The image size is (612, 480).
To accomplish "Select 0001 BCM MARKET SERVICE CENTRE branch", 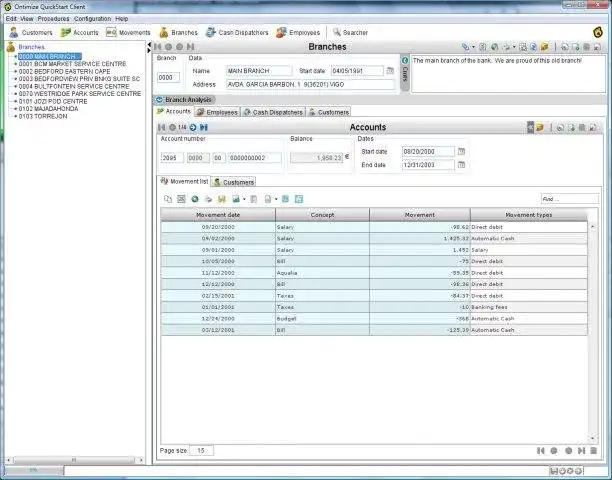I will coord(73,64).
